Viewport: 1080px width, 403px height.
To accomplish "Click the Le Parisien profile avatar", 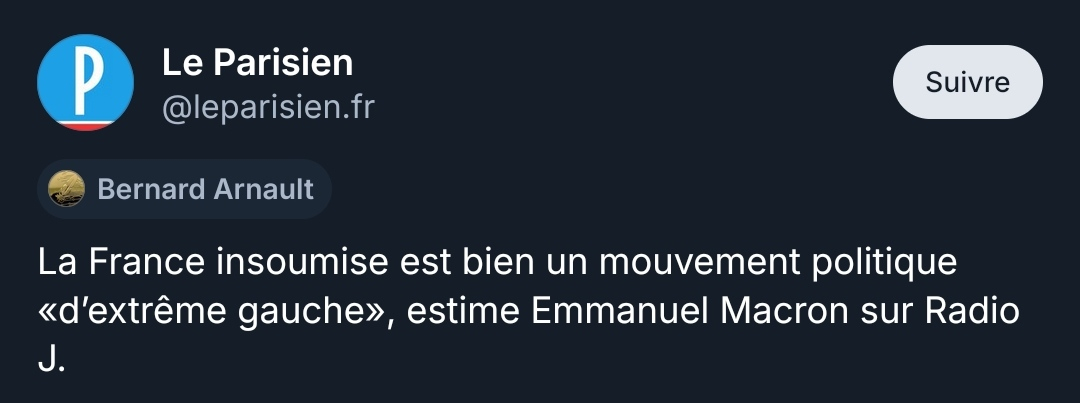I will (85, 83).
